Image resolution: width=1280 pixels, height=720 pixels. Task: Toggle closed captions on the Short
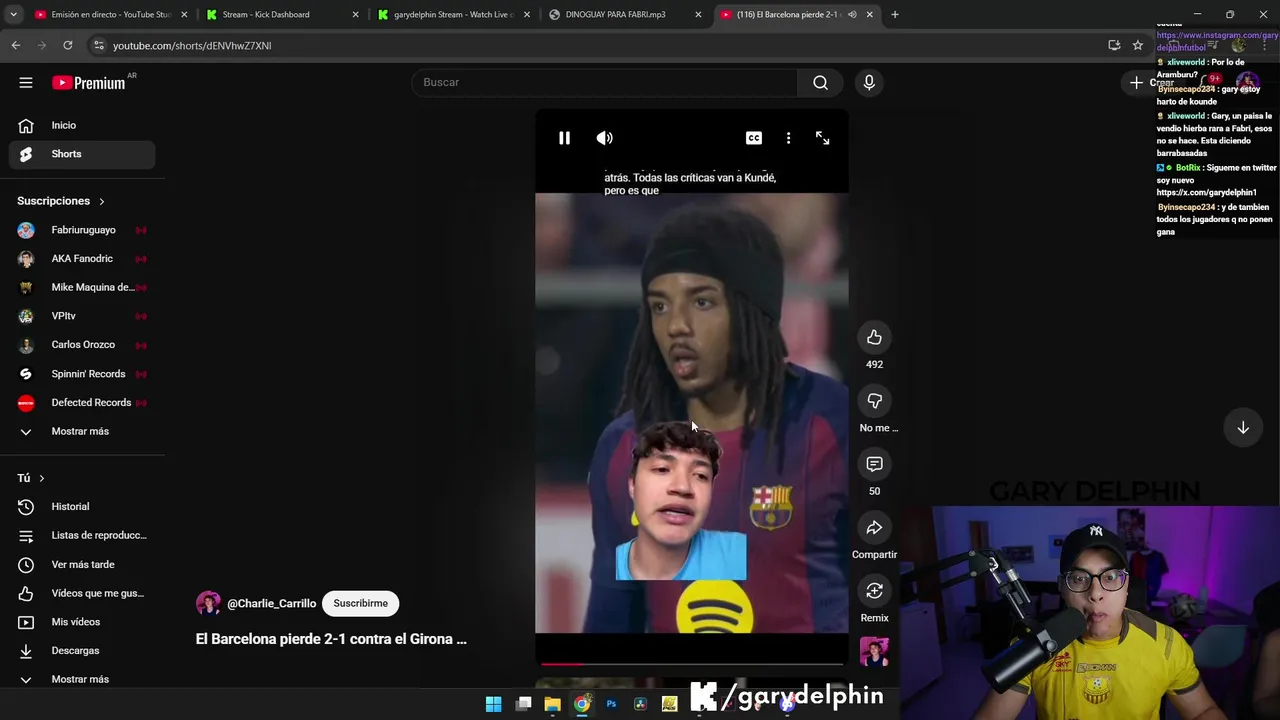(754, 138)
